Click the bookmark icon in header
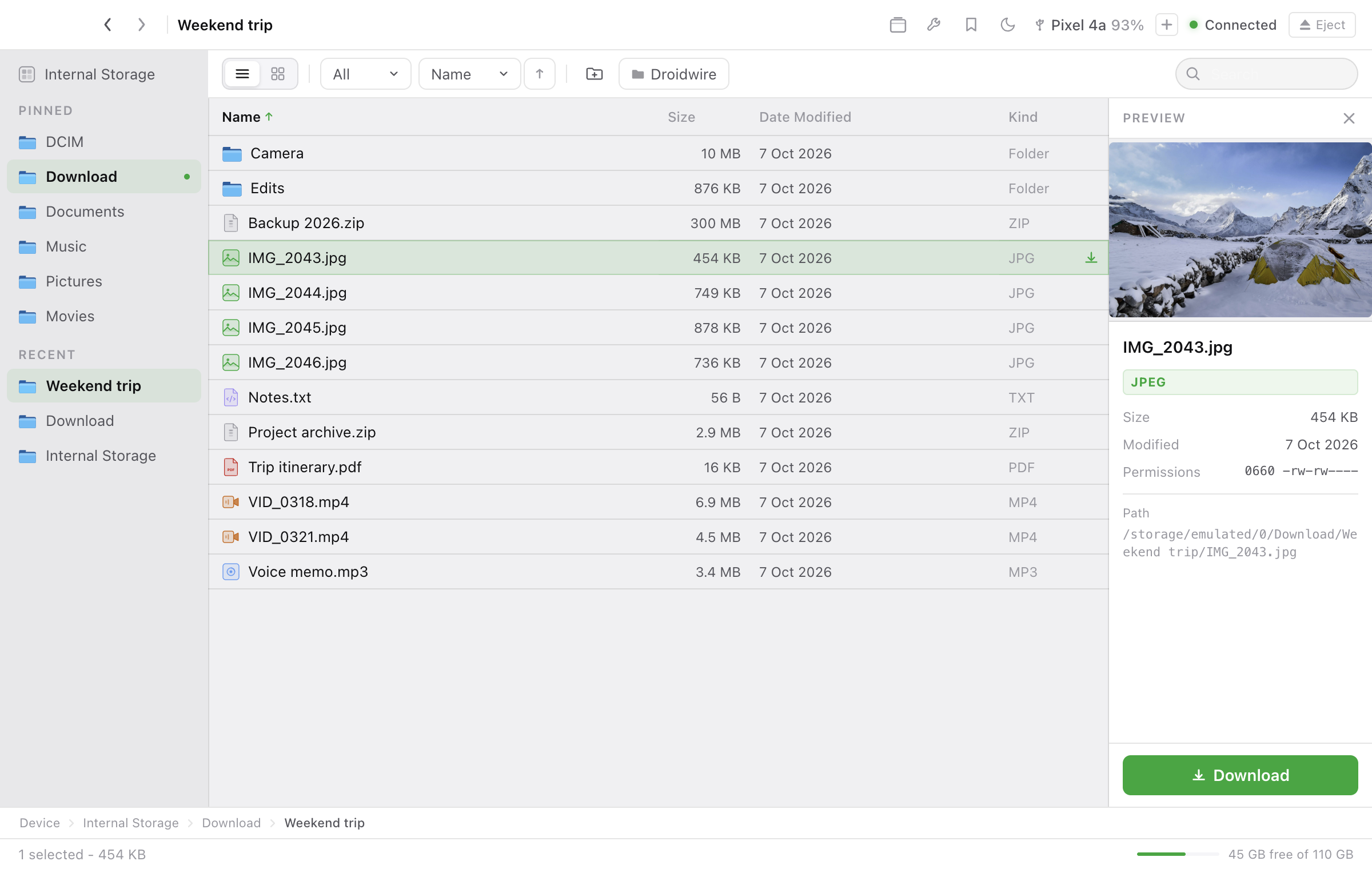 click(x=971, y=25)
